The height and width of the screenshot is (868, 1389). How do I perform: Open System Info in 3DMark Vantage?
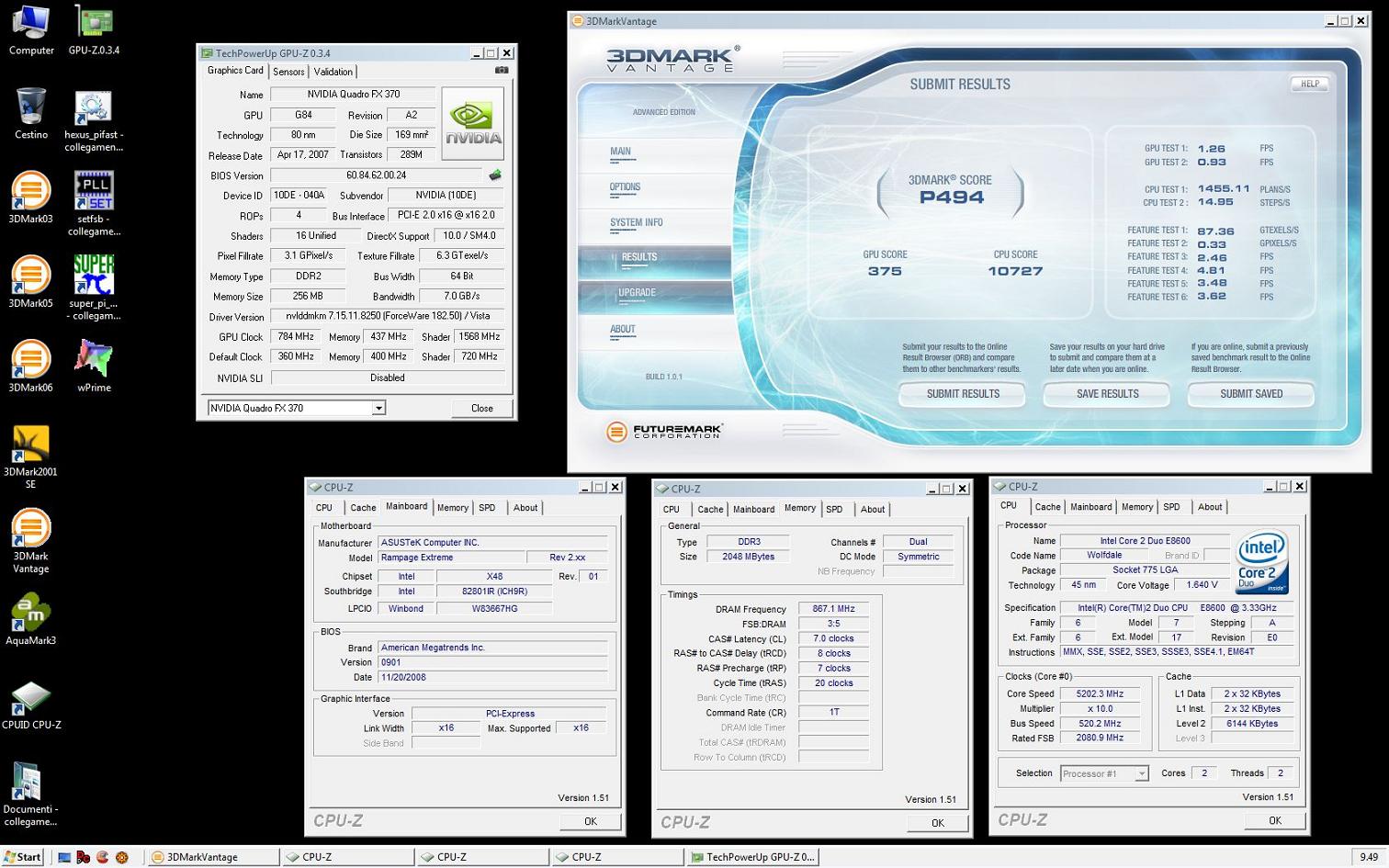(636, 222)
